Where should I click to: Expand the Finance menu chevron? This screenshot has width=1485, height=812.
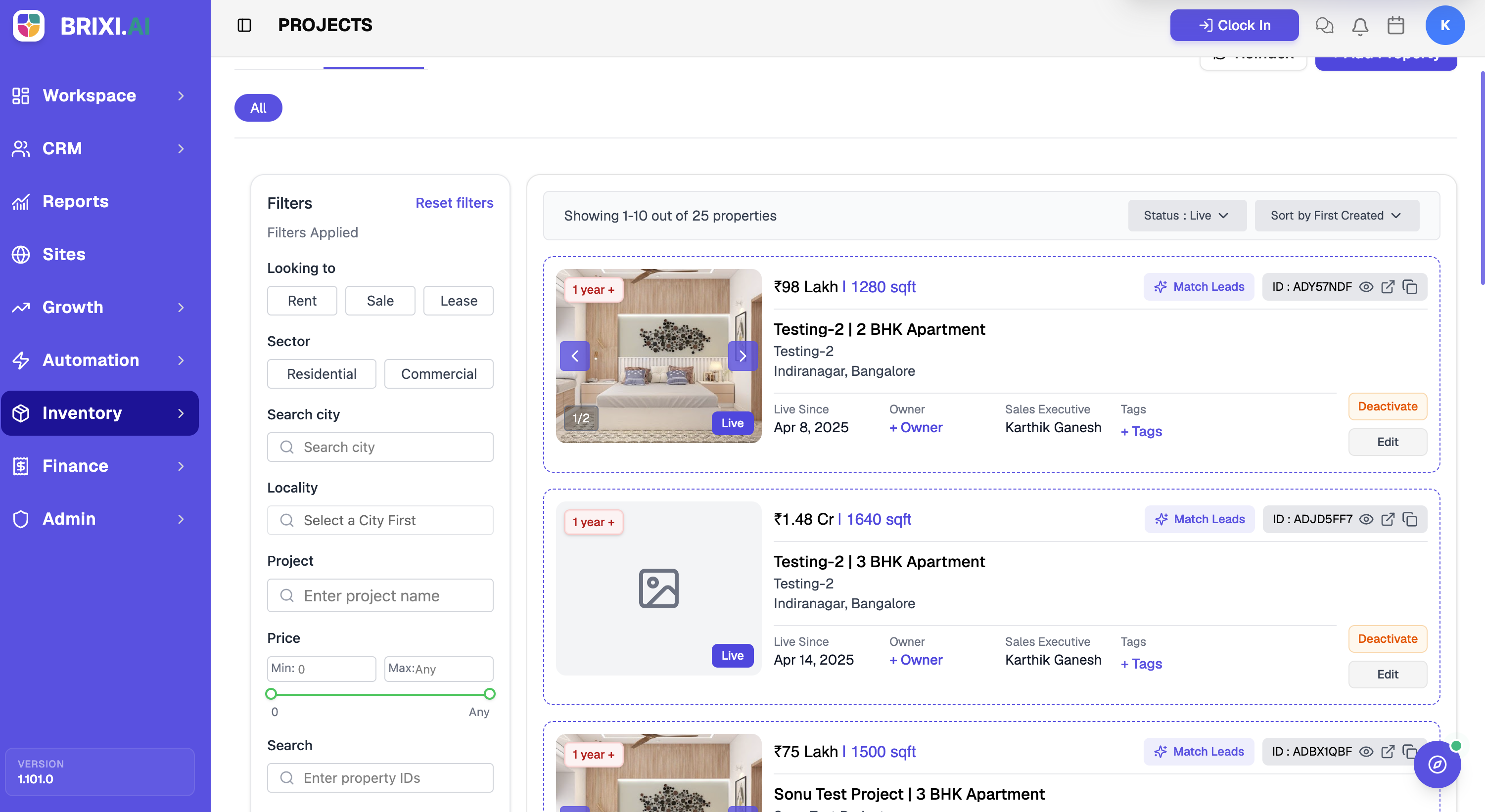click(181, 466)
